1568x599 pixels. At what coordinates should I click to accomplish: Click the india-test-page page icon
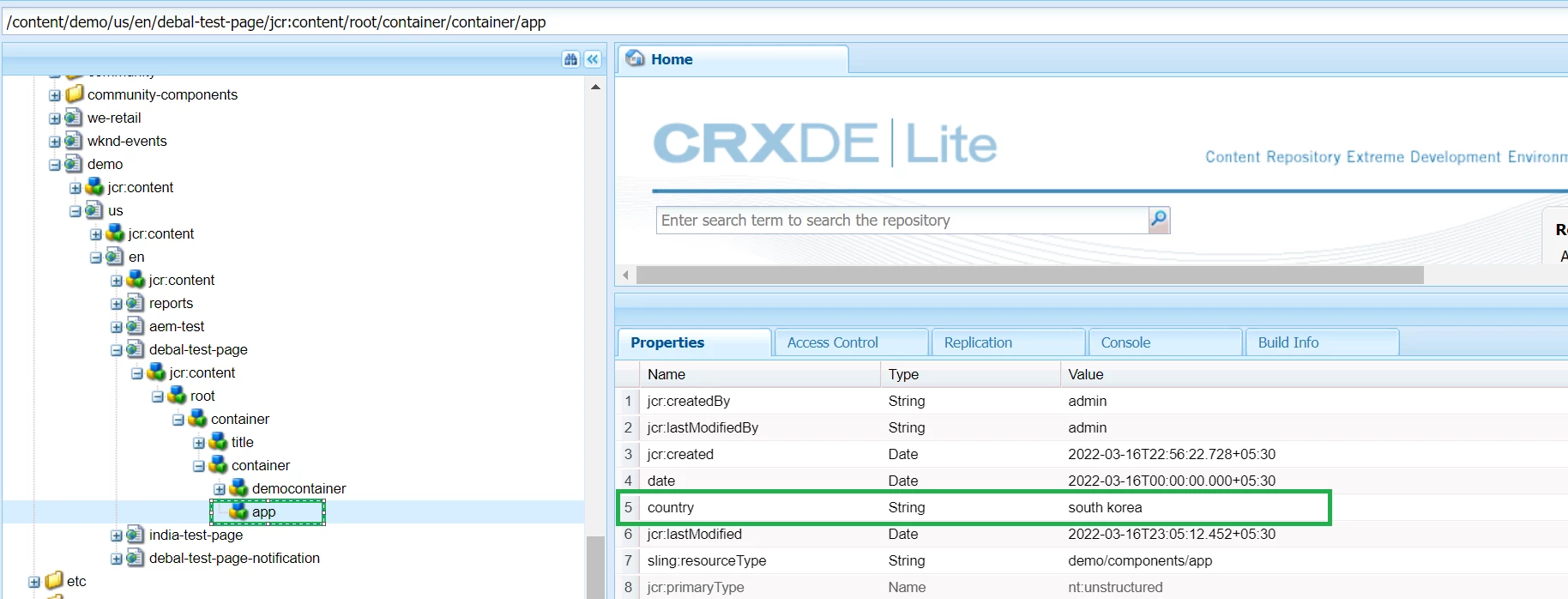coord(136,534)
